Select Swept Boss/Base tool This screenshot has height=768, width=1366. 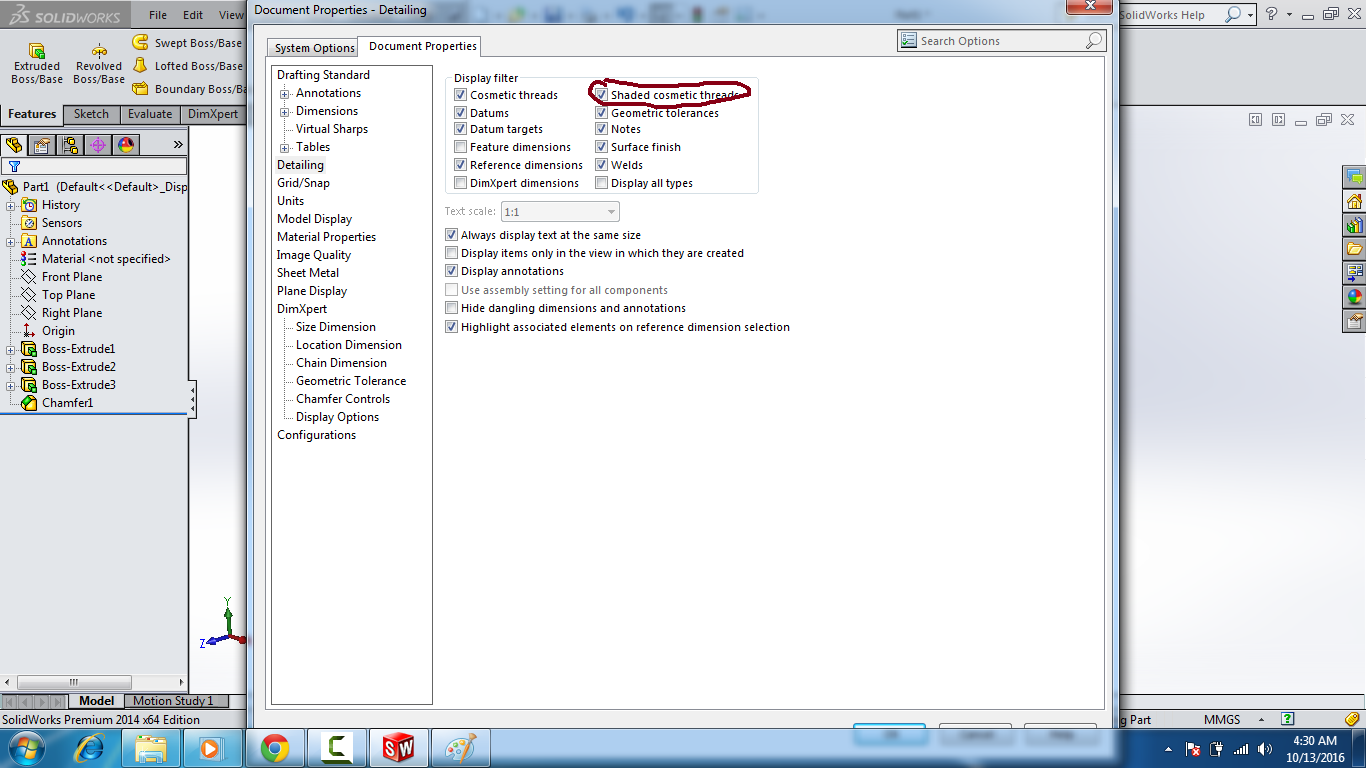(x=187, y=43)
